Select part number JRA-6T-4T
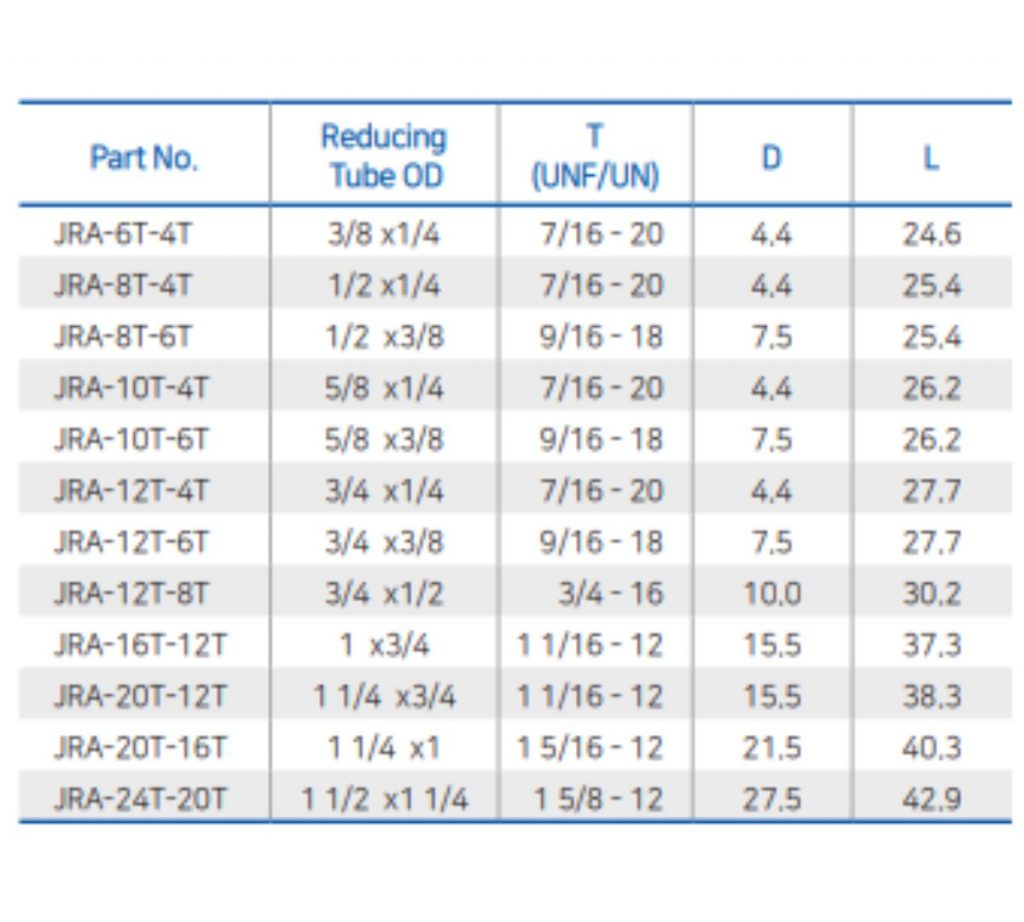The image size is (1024, 922). coord(123,234)
